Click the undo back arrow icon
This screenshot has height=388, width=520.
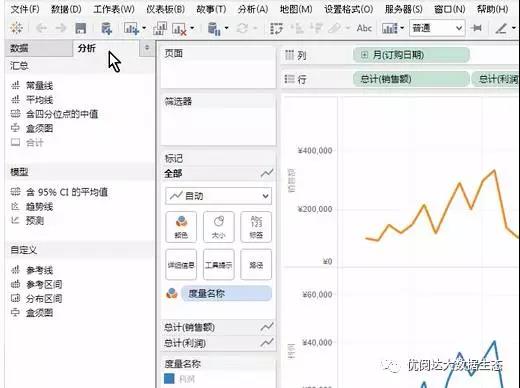(41, 28)
